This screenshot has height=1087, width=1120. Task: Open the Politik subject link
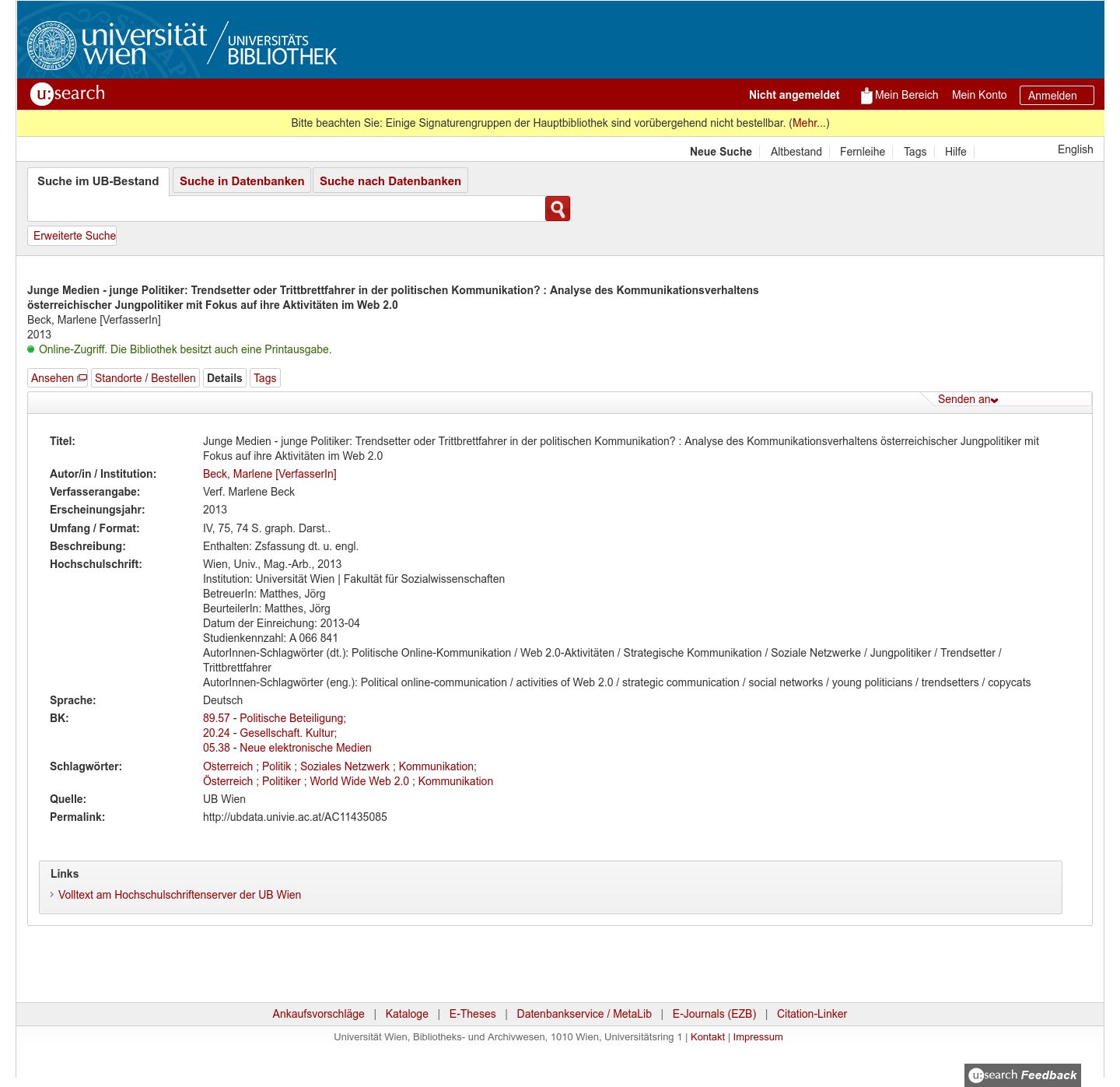[x=276, y=766]
